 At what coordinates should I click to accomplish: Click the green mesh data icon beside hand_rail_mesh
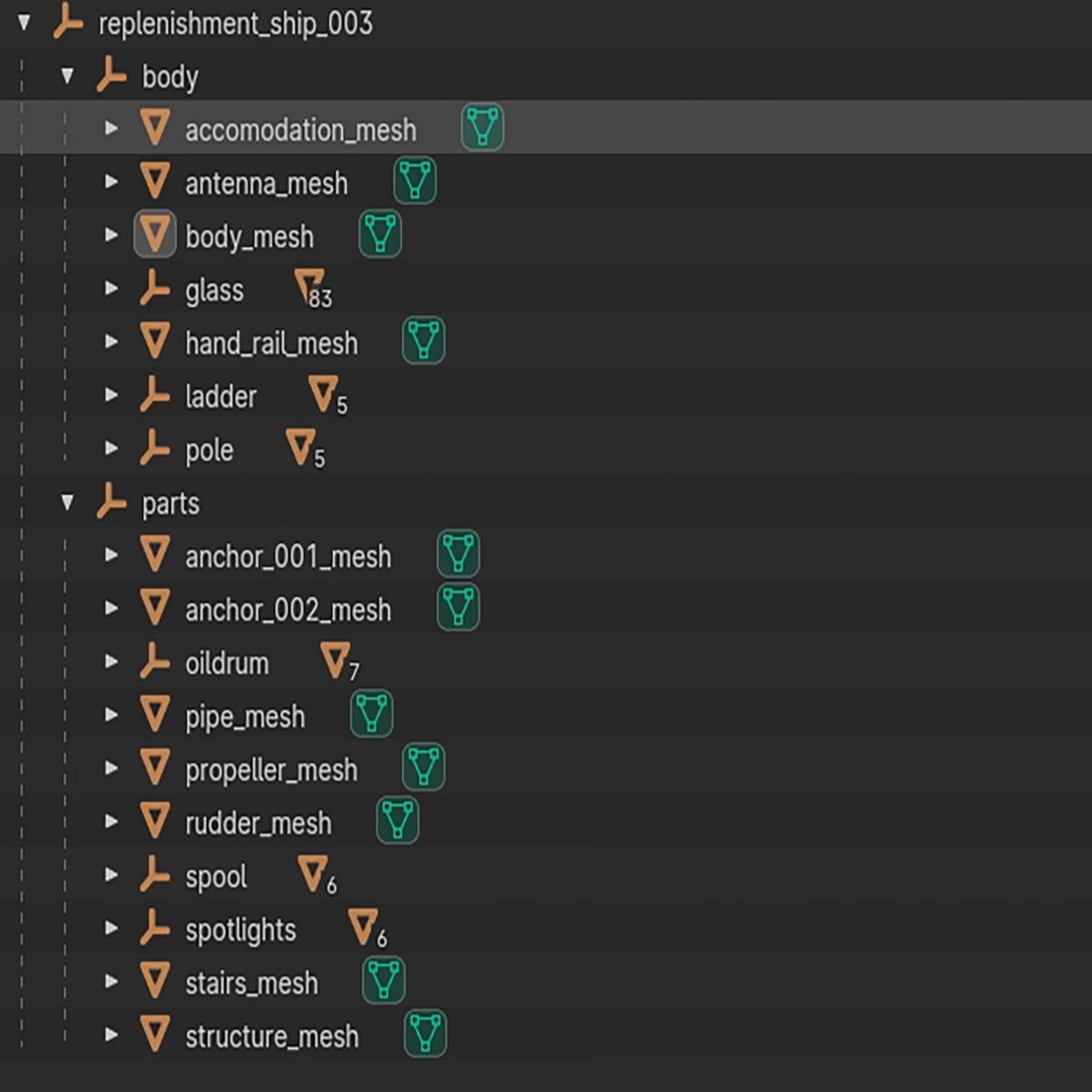pos(424,341)
